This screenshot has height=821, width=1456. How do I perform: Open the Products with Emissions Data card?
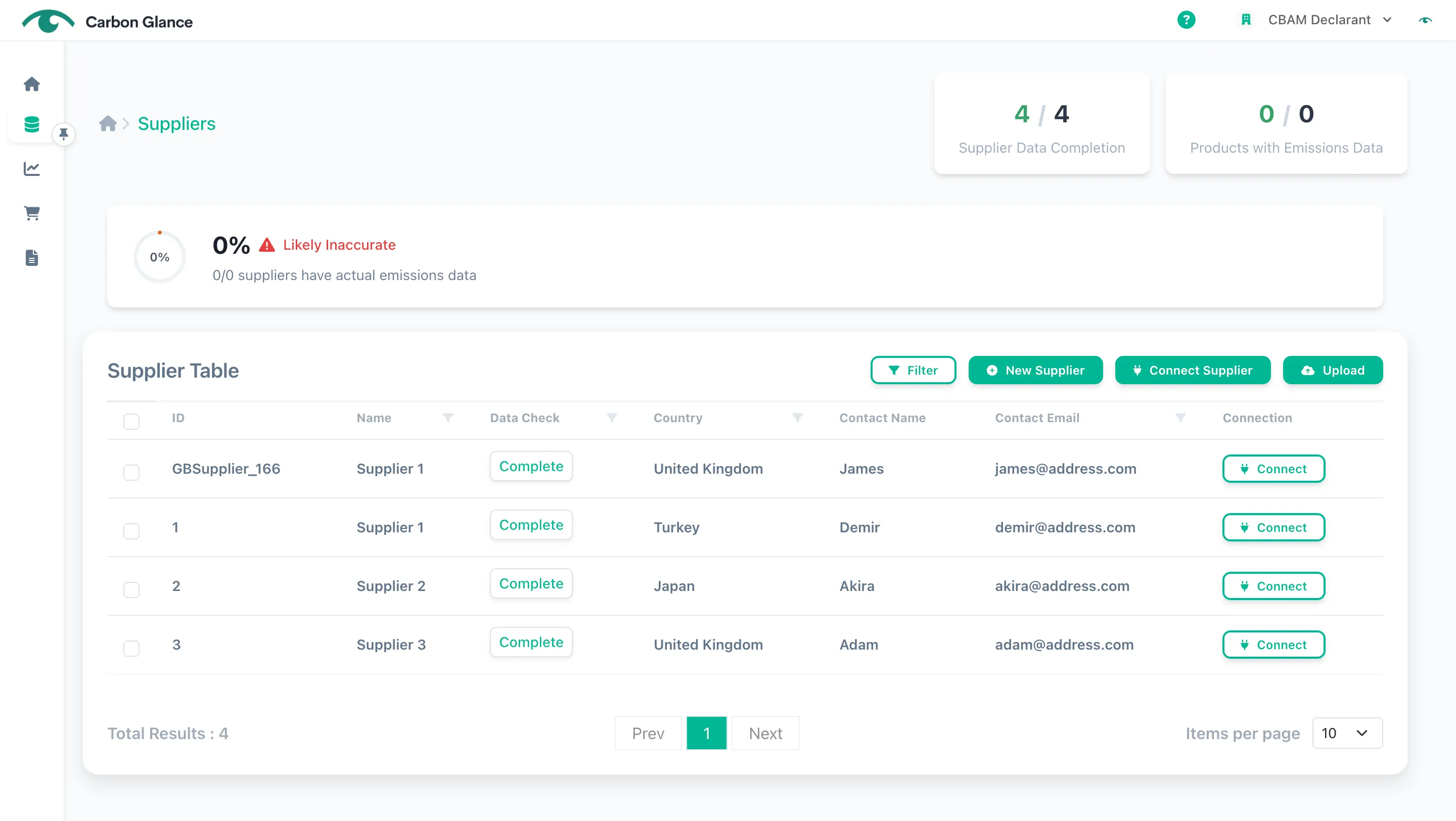pos(1286,124)
